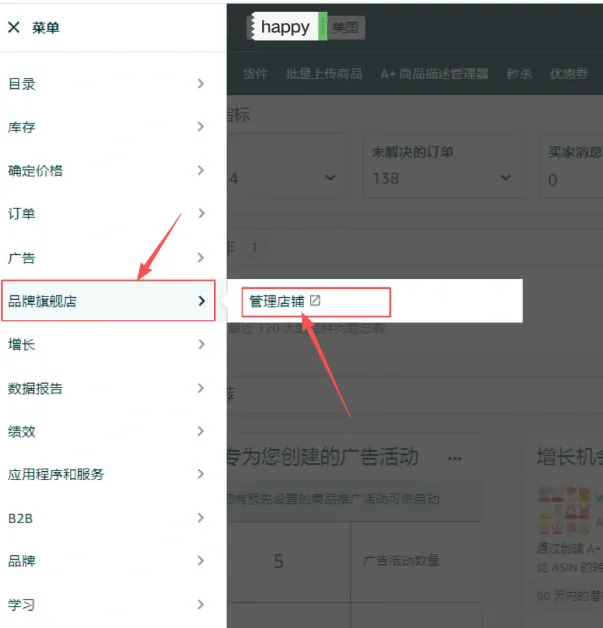Open the 管理店铺 link
Screen dimensions: 603x628
(277, 301)
